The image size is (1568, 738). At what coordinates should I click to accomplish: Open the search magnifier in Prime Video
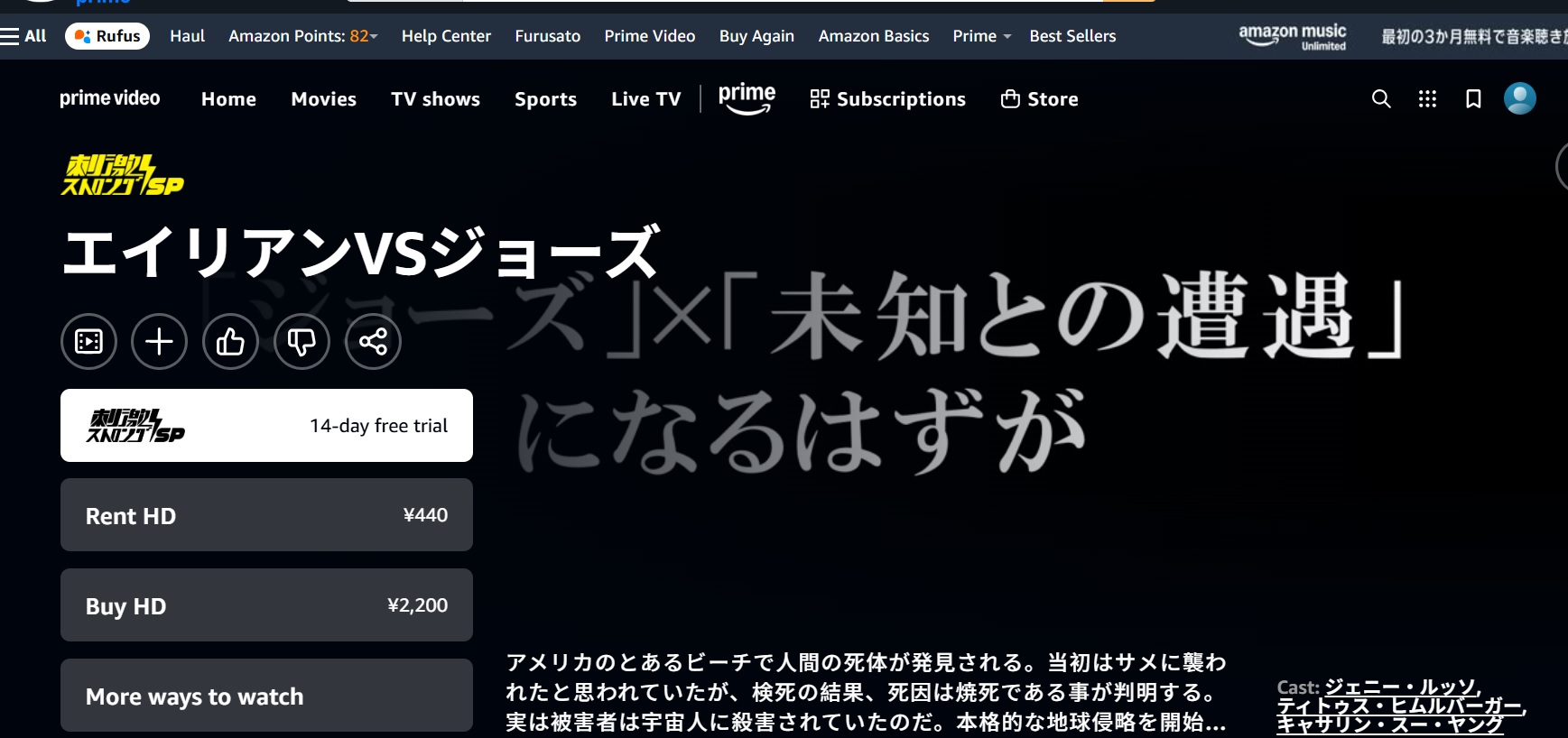coord(1380,99)
